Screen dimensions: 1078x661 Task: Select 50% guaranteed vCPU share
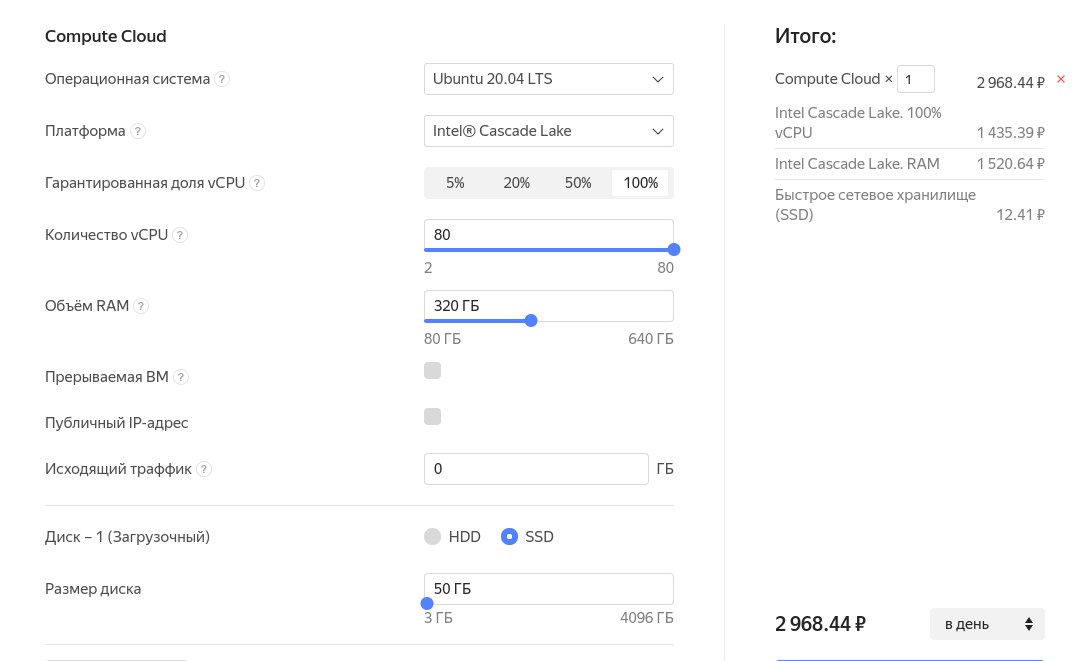click(578, 183)
